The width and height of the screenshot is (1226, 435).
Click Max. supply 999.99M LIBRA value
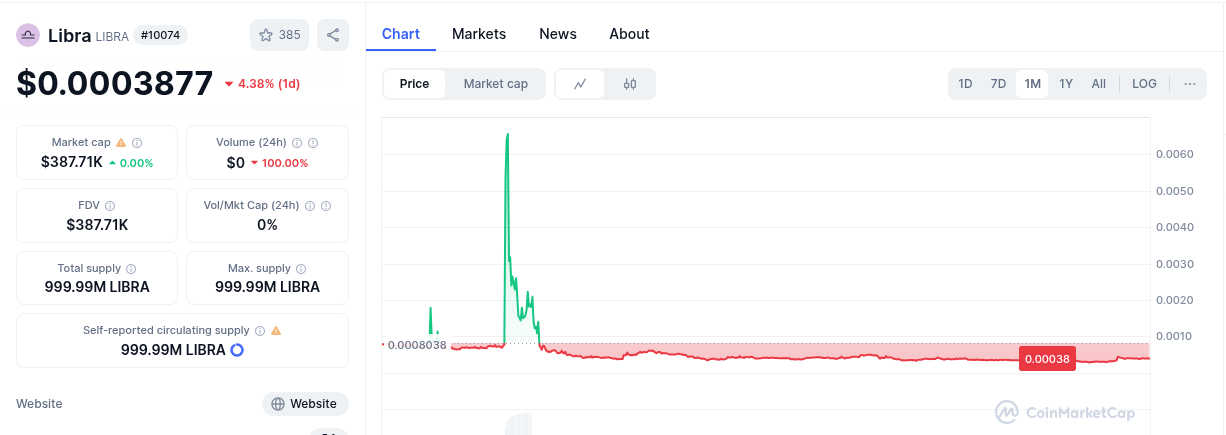point(267,287)
